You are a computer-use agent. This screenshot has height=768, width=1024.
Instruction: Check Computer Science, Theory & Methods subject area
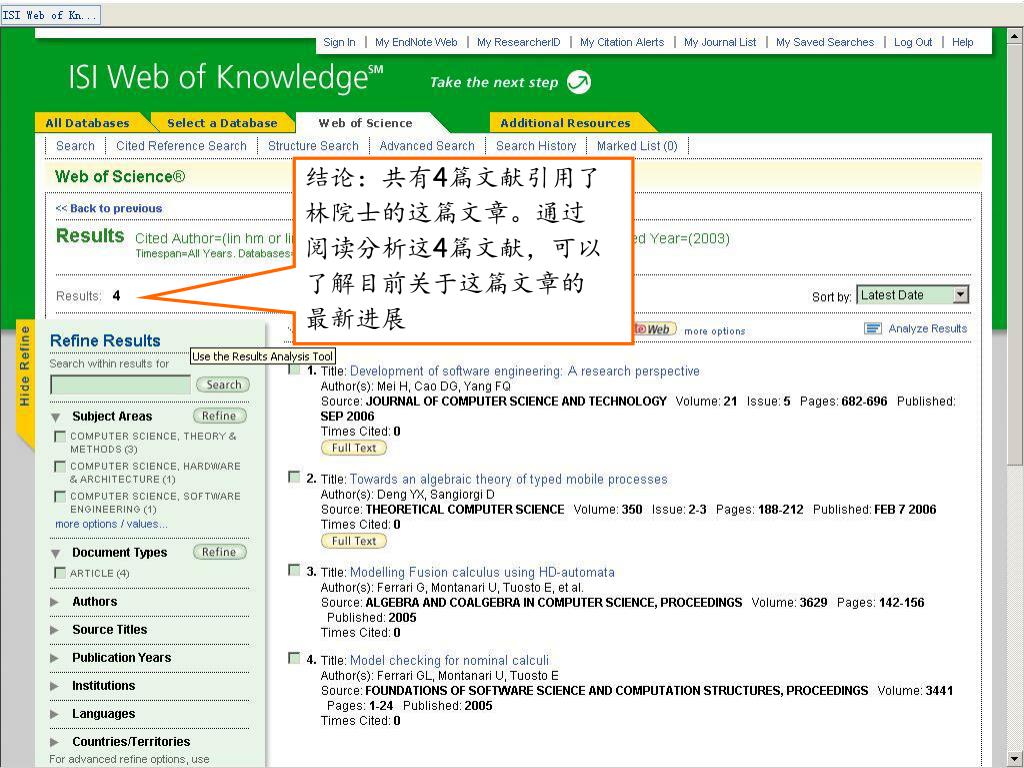pyautogui.click(x=60, y=436)
